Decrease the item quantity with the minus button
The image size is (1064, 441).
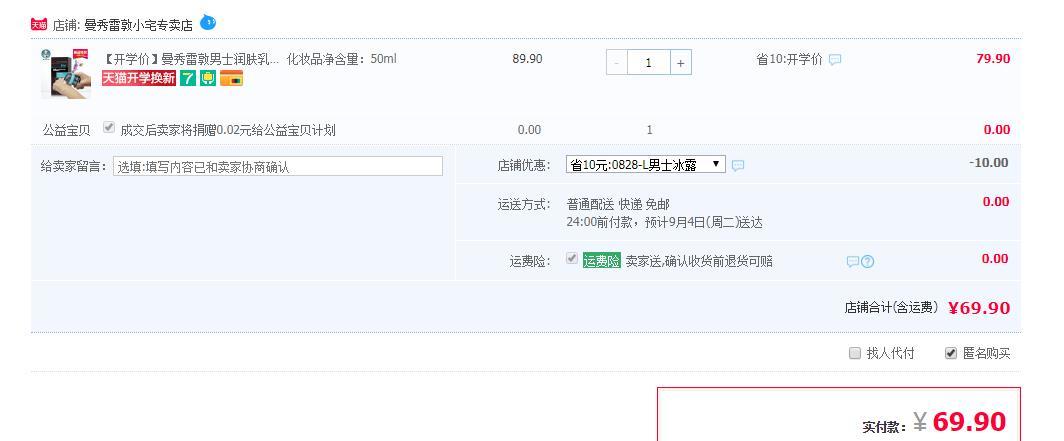pyautogui.click(x=617, y=62)
